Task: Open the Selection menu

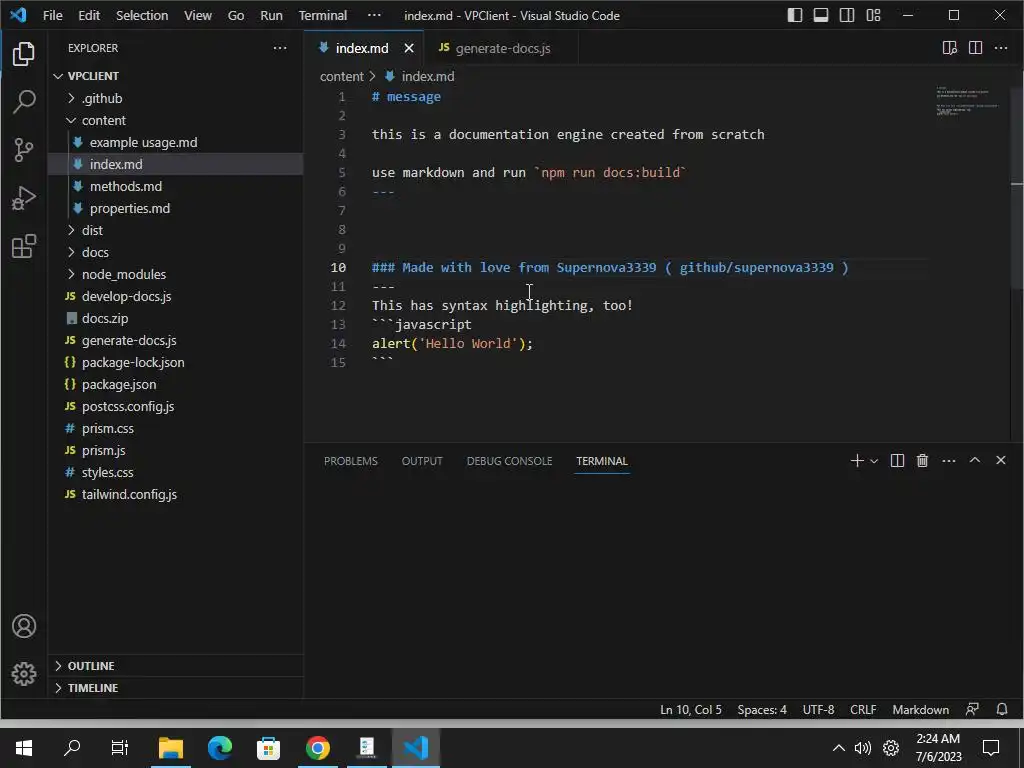Action: coord(142,15)
